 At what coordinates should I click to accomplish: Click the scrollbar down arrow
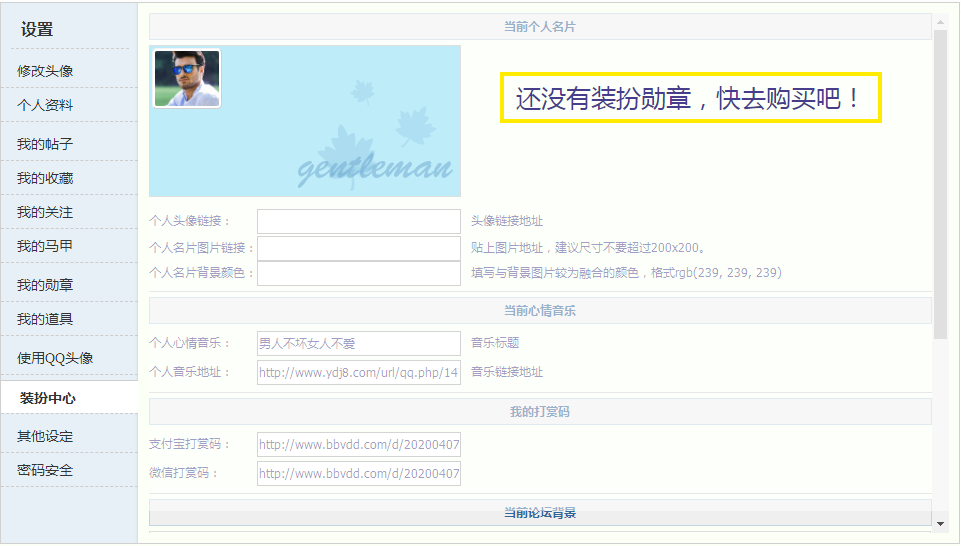point(940,523)
